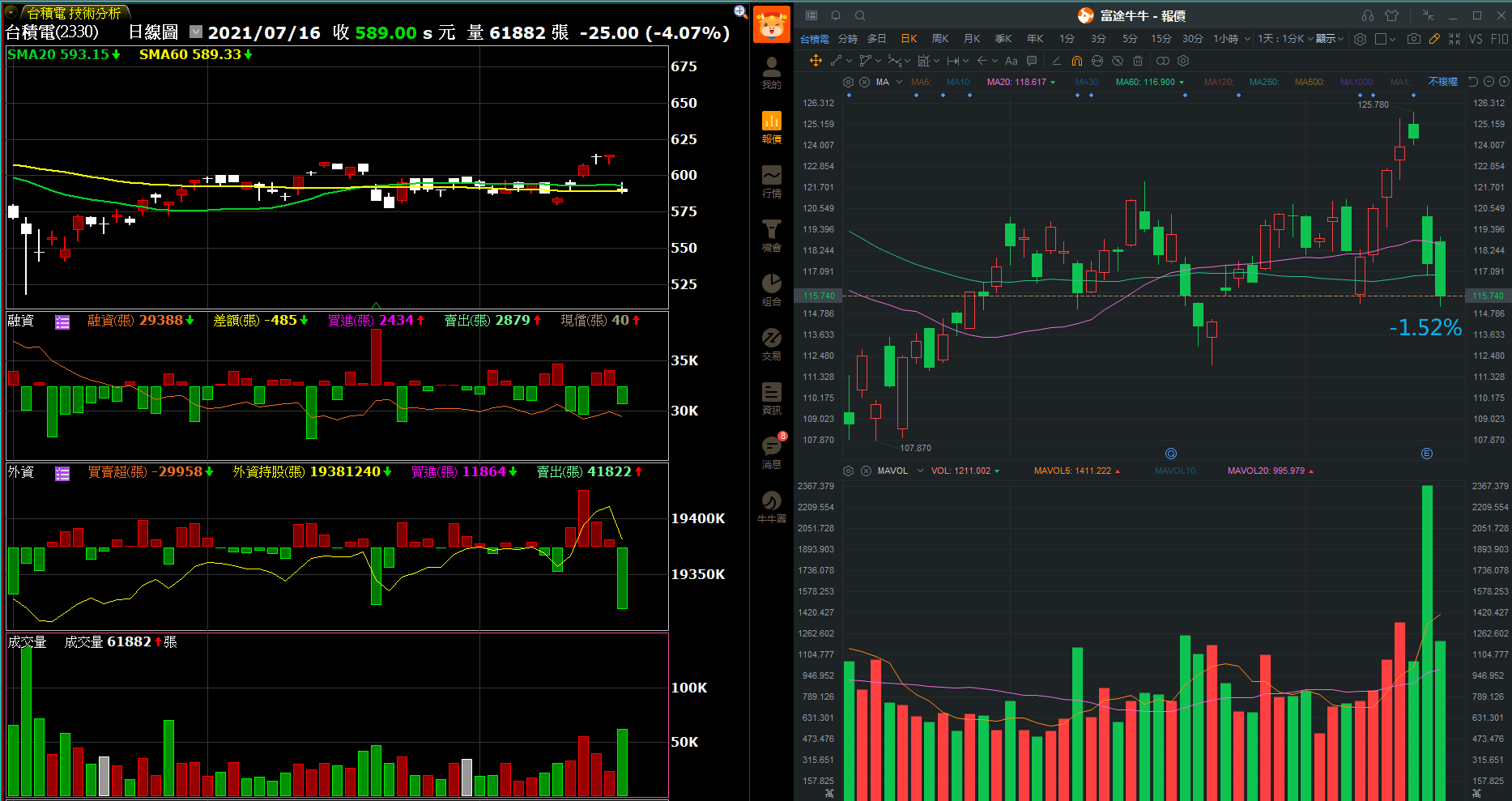This screenshot has width=1512, height=801.
Task: Open the skin theme shirt icon
Action: pos(1392,15)
